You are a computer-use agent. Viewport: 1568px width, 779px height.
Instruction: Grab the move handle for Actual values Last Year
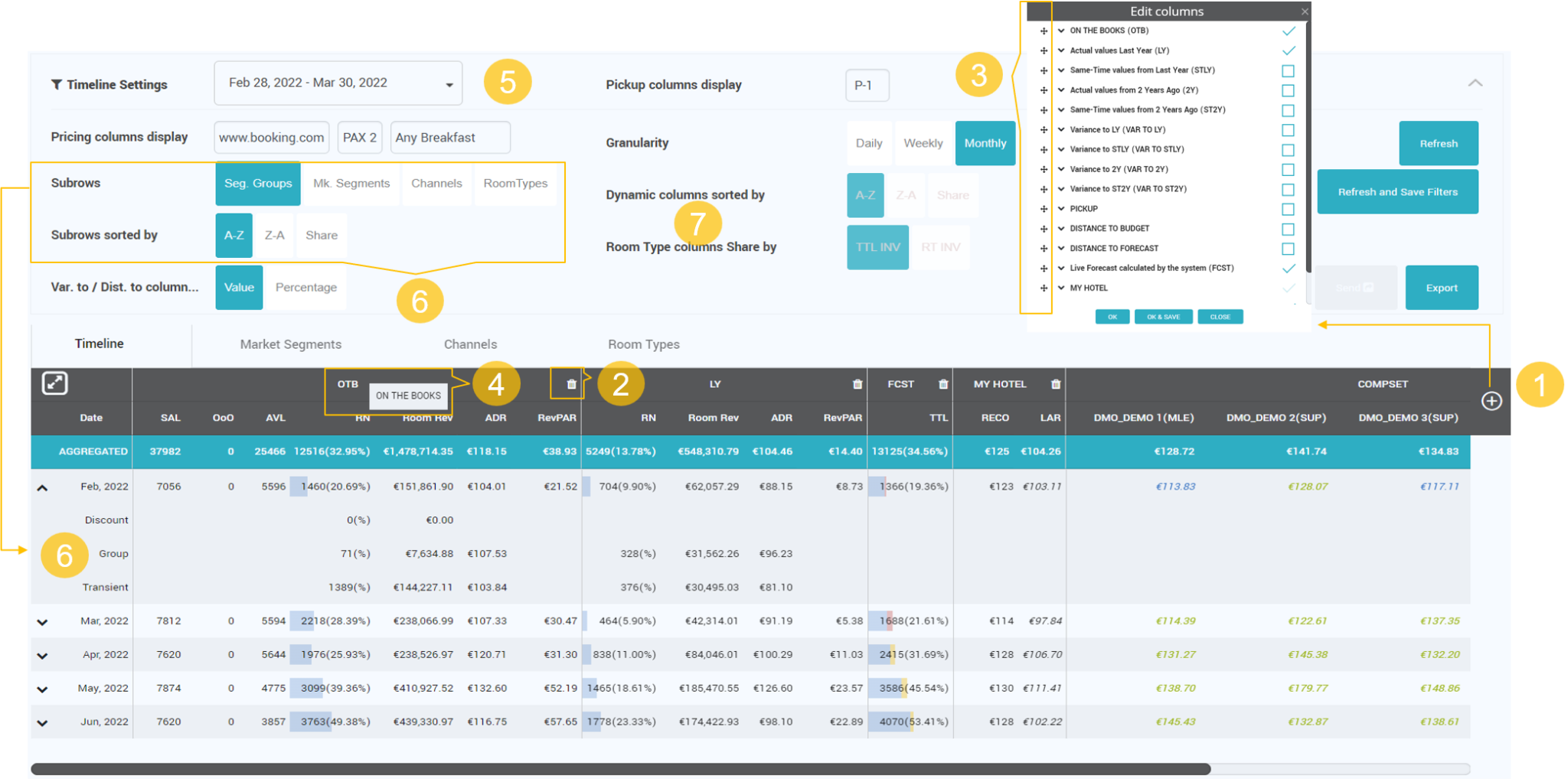1044,51
